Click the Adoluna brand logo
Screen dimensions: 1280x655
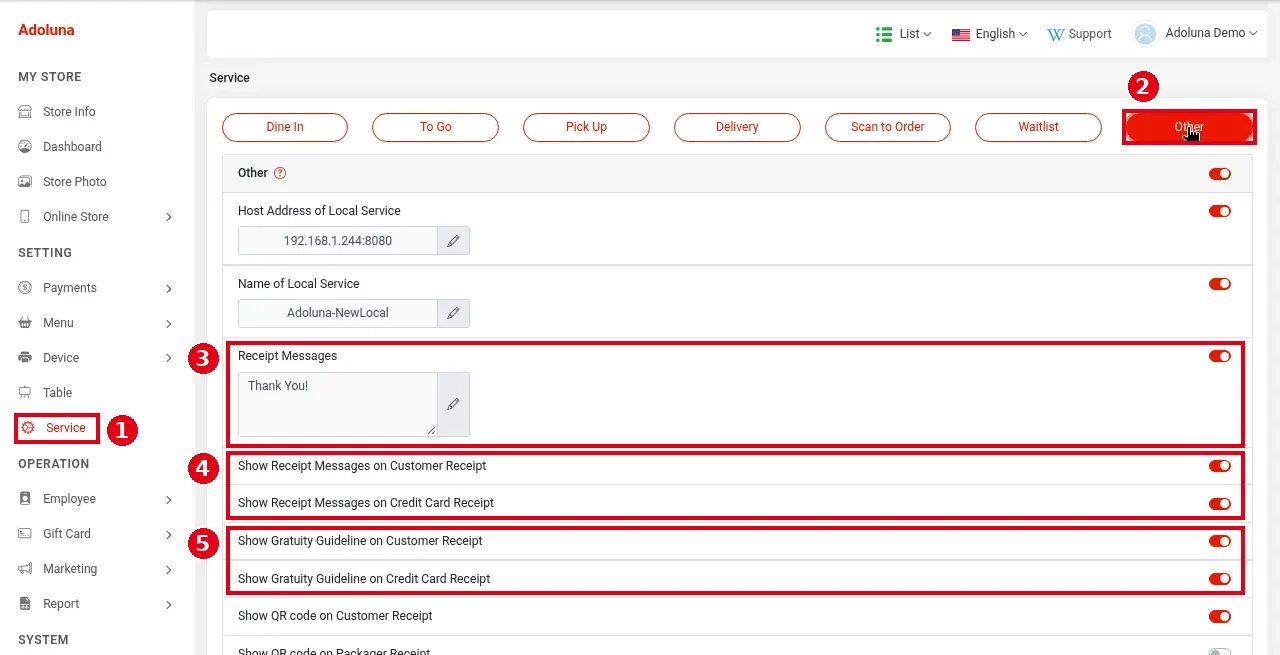coord(46,30)
